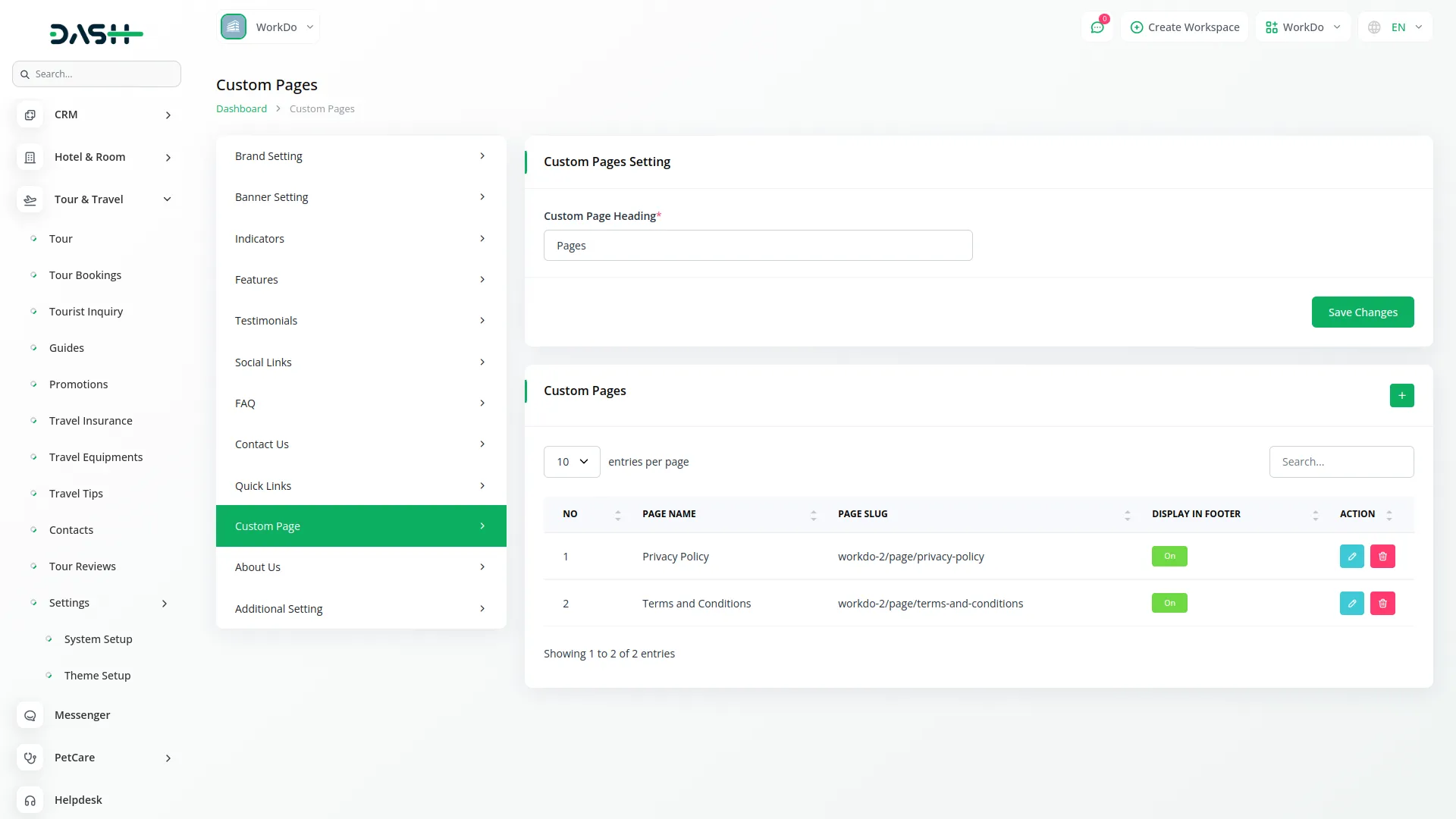This screenshot has width=1456, height=819.
Task: Toggle Privacy Policy footer display On badge
Action: click(1169, 556)
